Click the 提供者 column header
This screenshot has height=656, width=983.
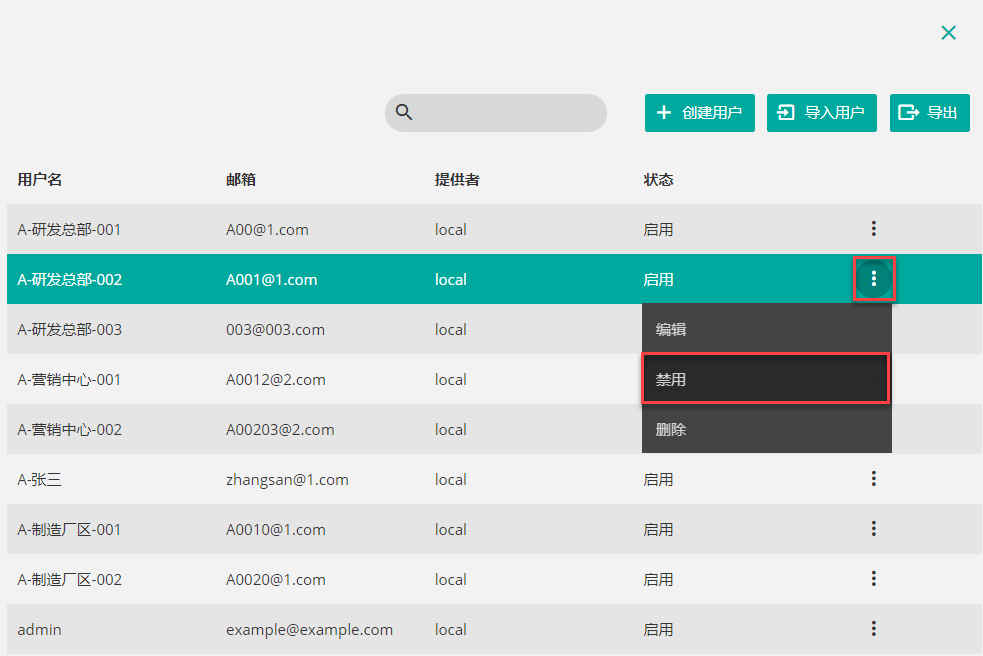457,180
